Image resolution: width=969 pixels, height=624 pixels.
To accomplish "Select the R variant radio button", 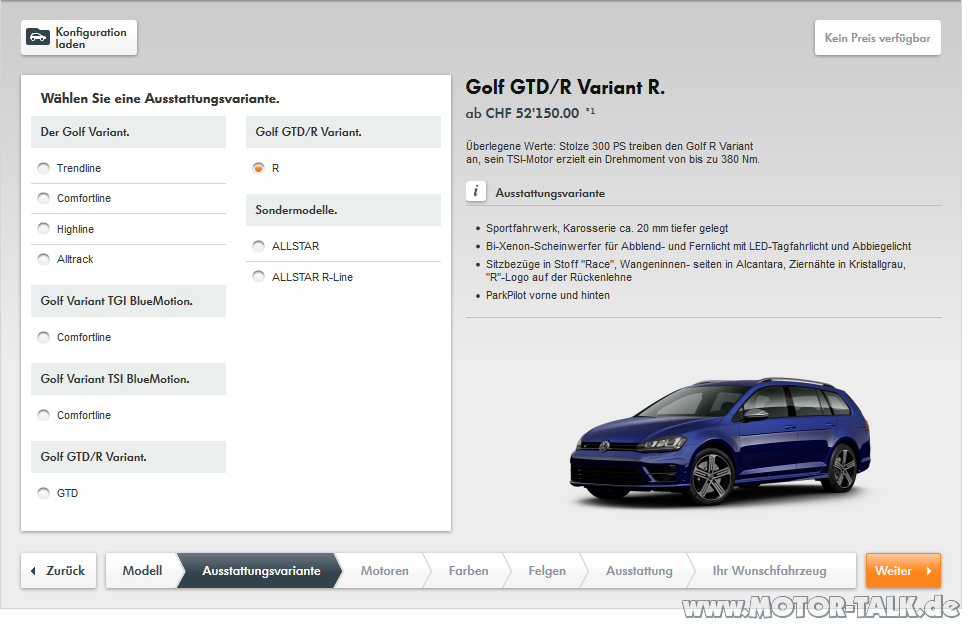I will tap(258, 169).
